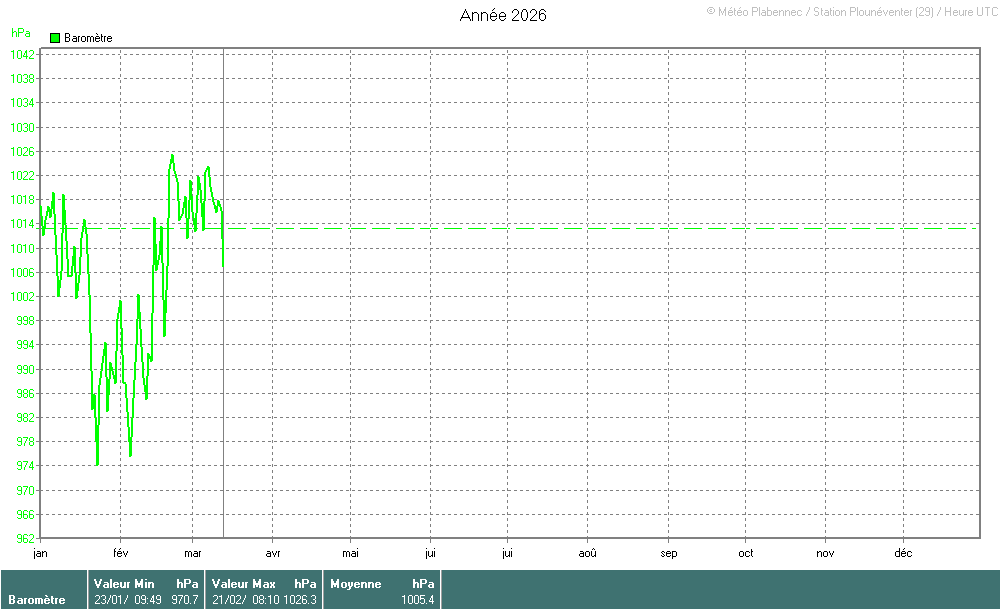1000x609 pixels.
Task: Select the fév month label
Action: [121, 552]
